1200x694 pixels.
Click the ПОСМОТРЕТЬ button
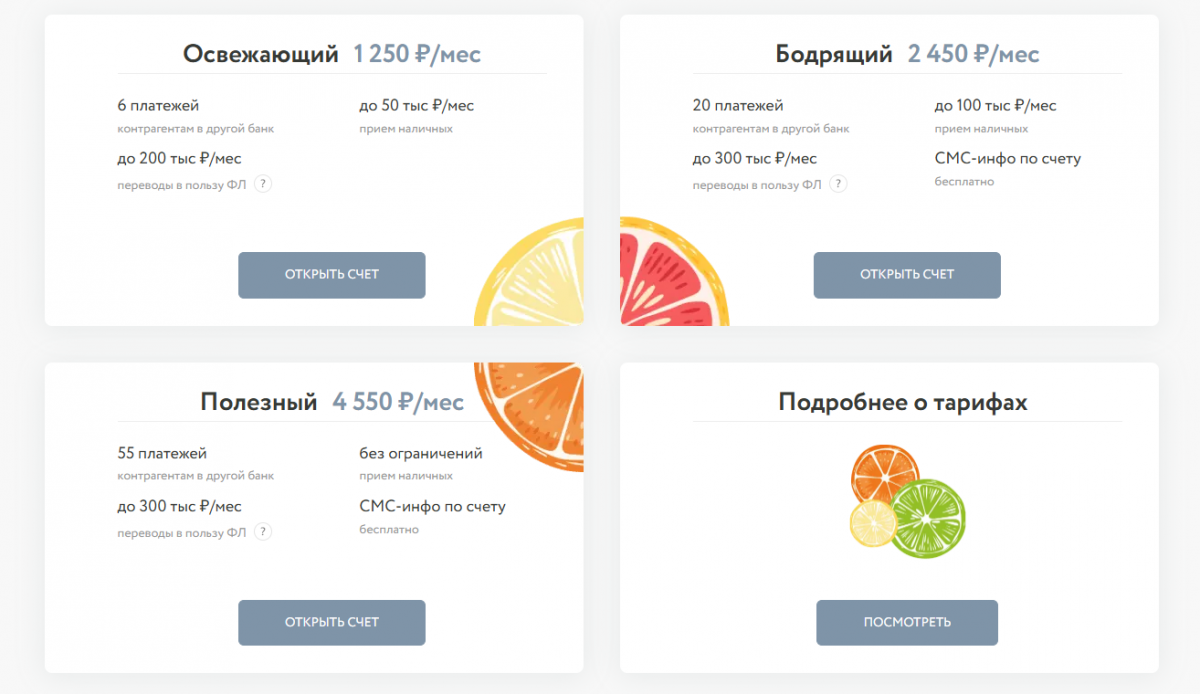point(907,622)
